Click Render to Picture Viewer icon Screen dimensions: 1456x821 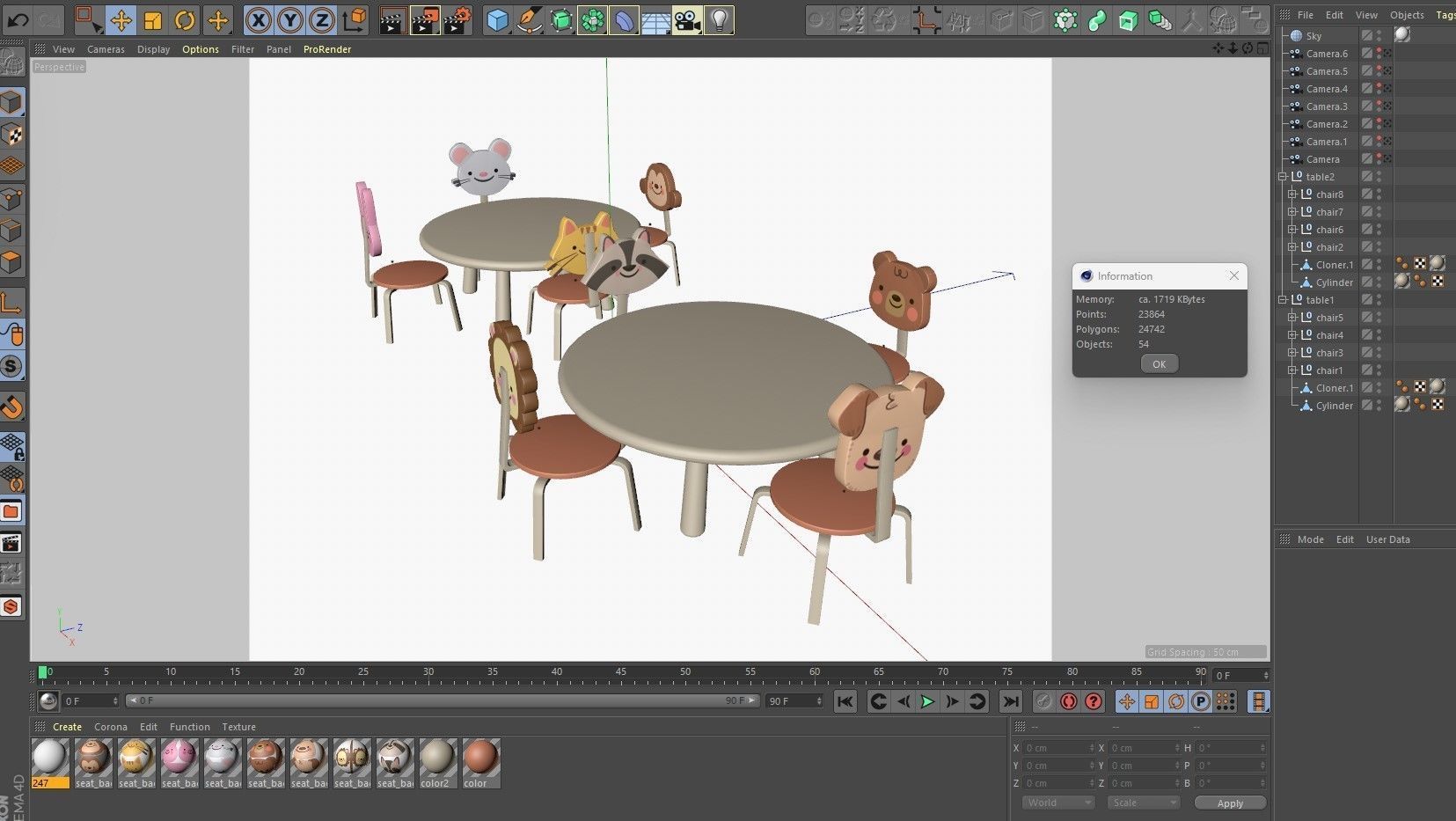pos(425,19)
